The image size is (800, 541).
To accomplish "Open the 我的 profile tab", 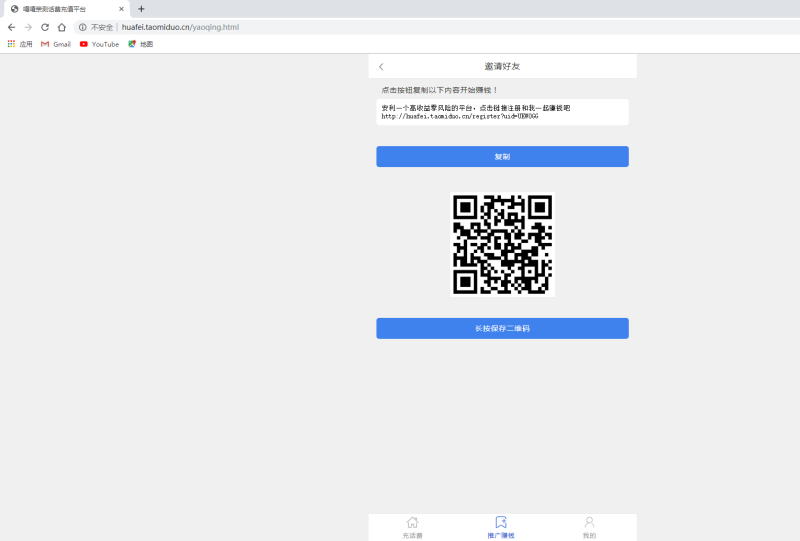I will tap(589, 527).
